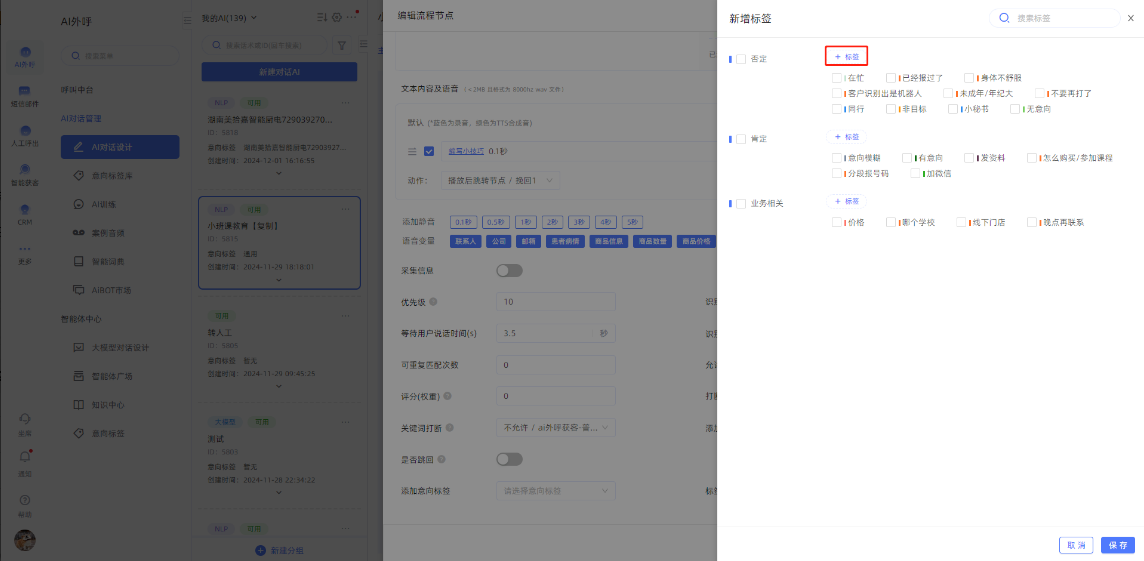
Task: Click the + 标签 button under 否定
Action: 846,57
